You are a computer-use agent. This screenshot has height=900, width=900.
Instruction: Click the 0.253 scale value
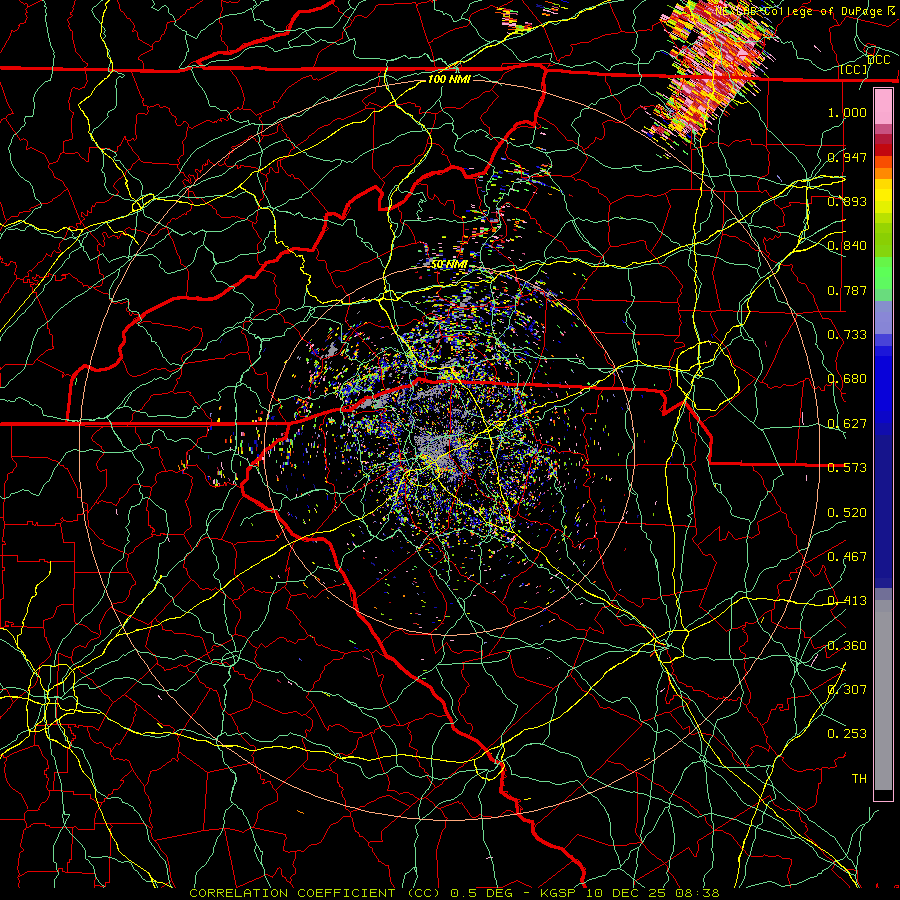(847, 734)
